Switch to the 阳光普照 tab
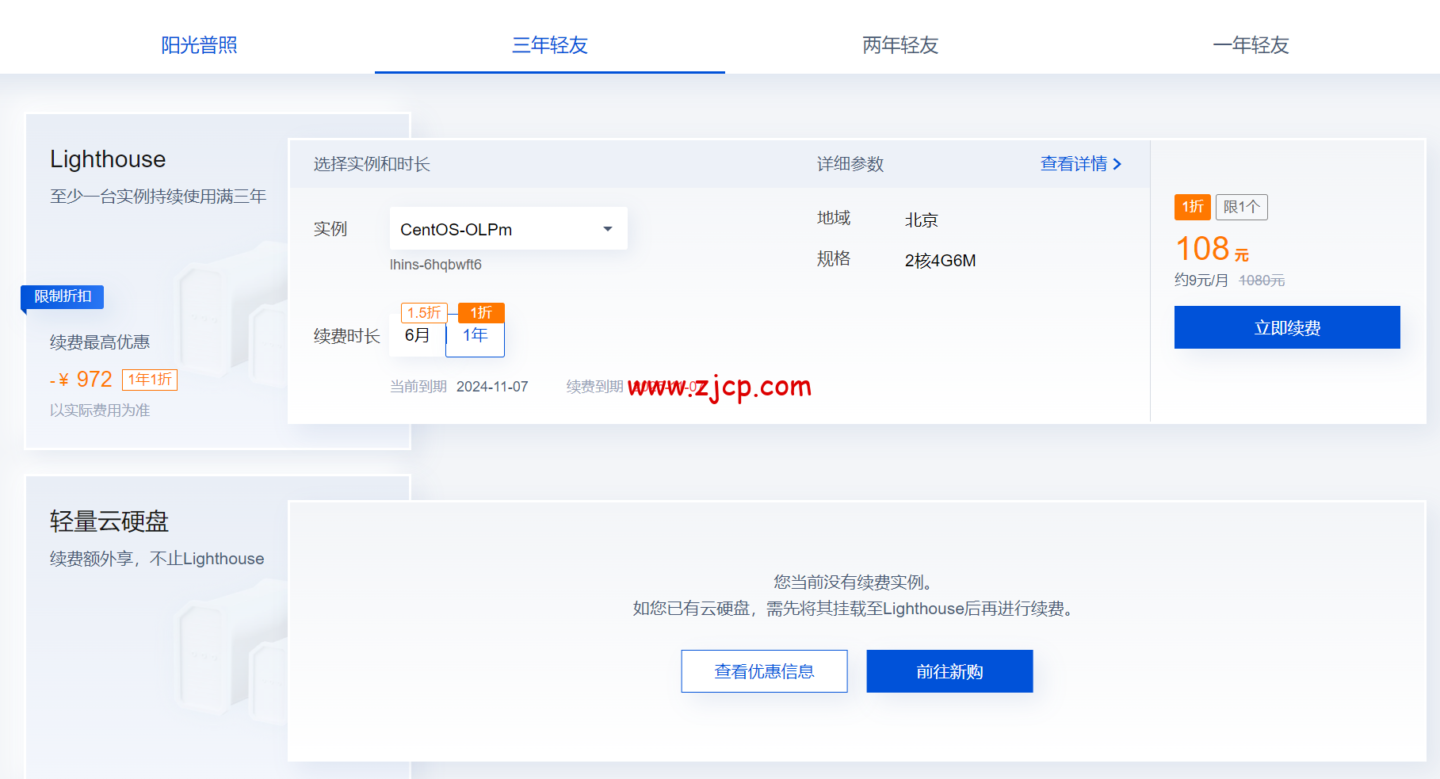This screenshot has width=1440, height=779. (x=199, y=45)
